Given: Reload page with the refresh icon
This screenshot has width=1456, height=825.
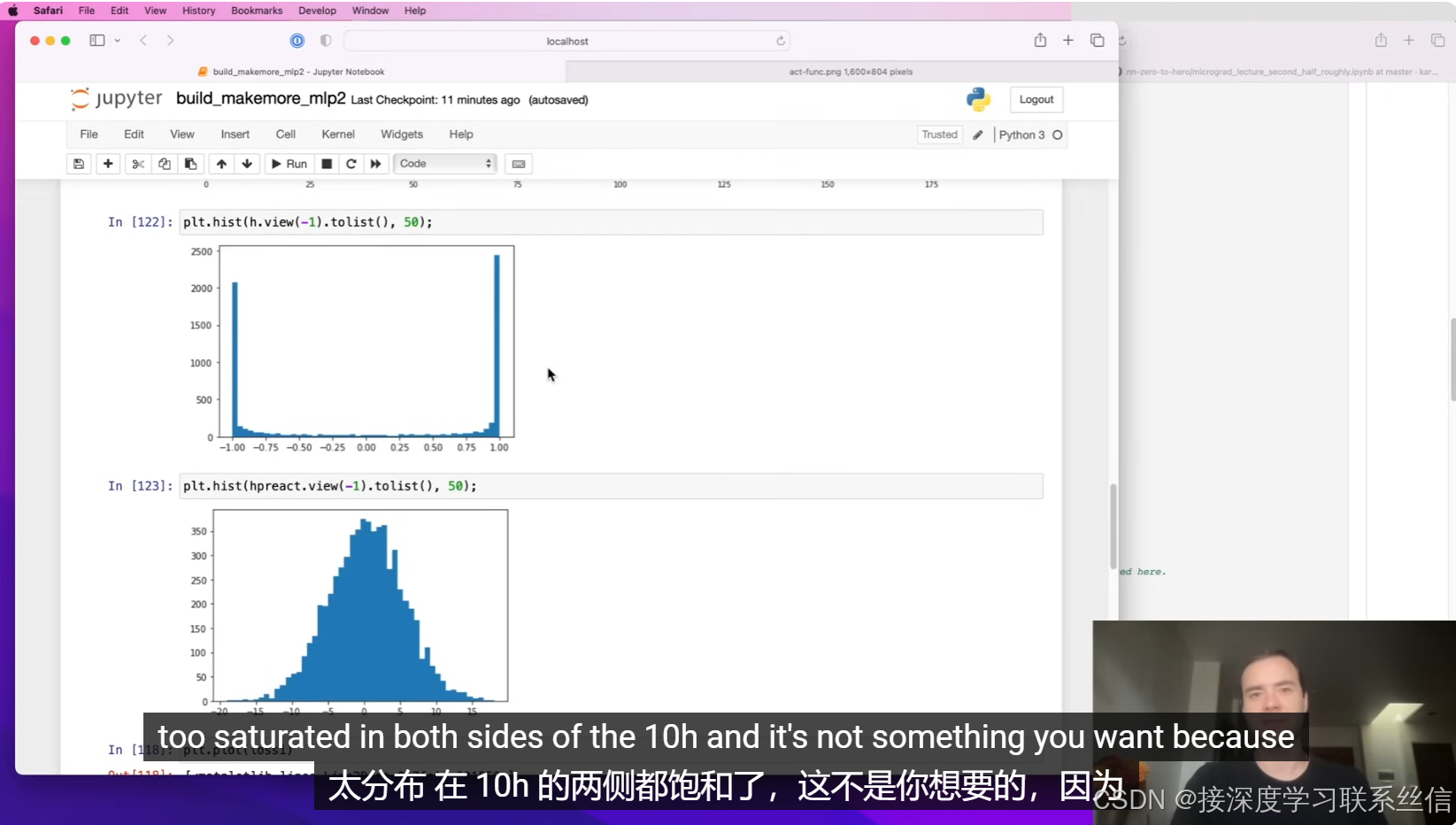Looking at the screenshot, I should click(x=781, y=41).
